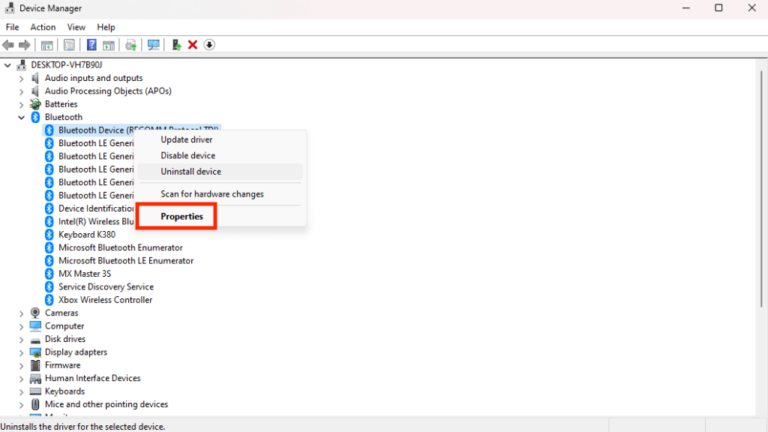This screenshot has height=432, width=768.
Task: Click the red X uninstall device toolbar icon
Action: [192, 45]
